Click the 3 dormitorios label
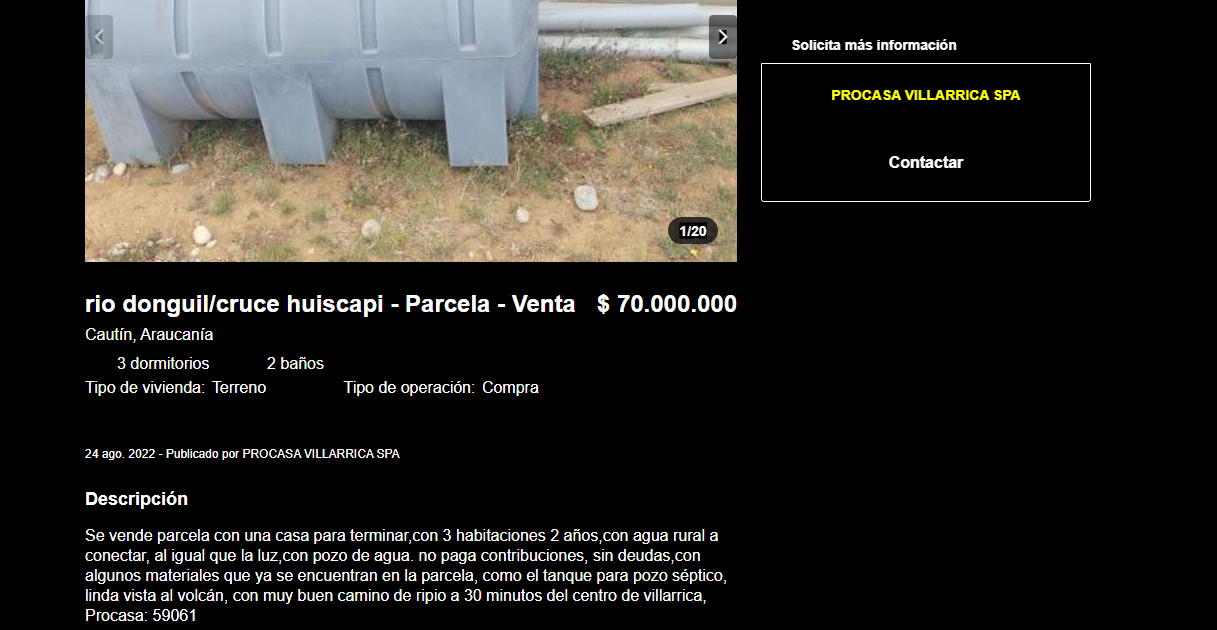 tap(163, 363)
